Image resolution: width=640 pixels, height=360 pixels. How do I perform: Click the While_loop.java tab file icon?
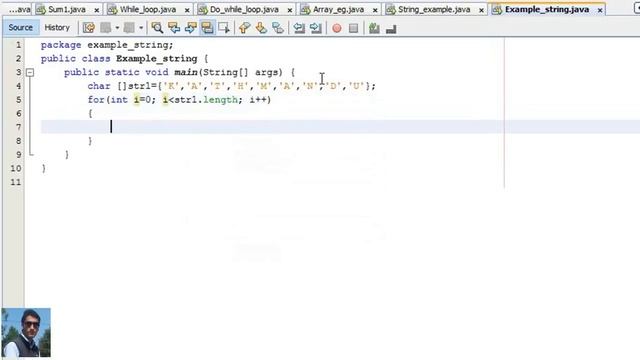pyautogui.click(x=112, y=9)
